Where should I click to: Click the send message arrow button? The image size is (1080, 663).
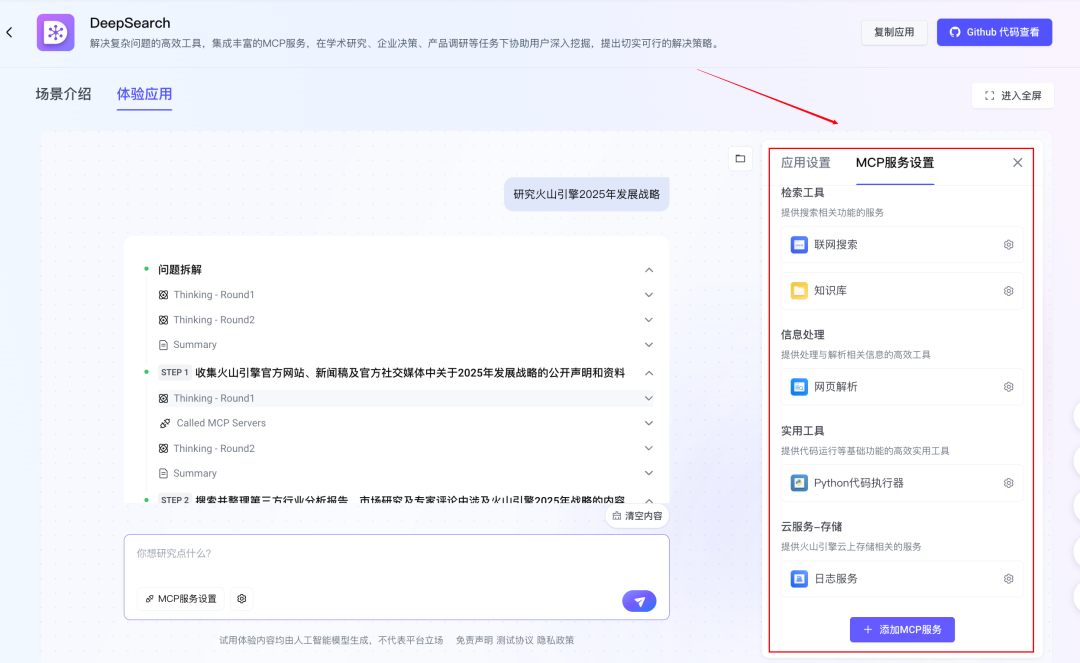639,600
